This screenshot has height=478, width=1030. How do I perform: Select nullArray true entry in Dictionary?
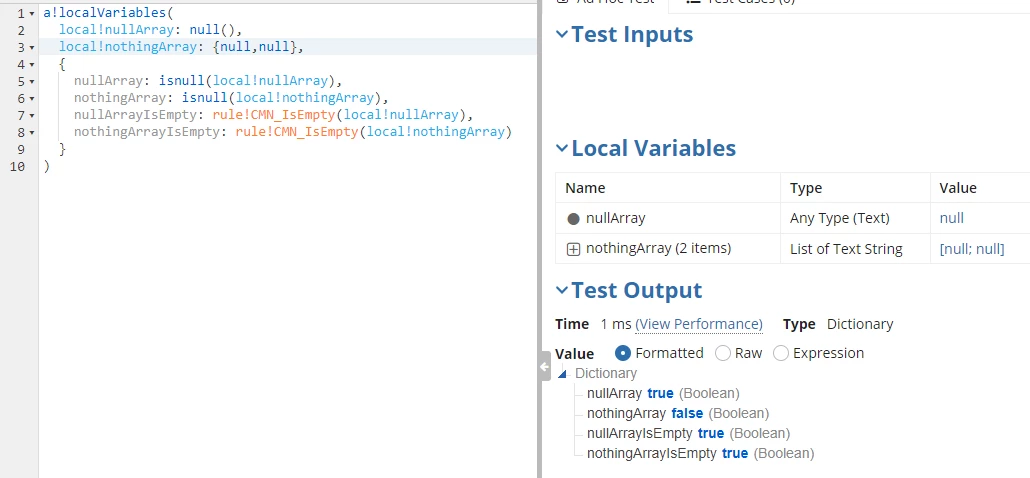click(x=663, y=393)
